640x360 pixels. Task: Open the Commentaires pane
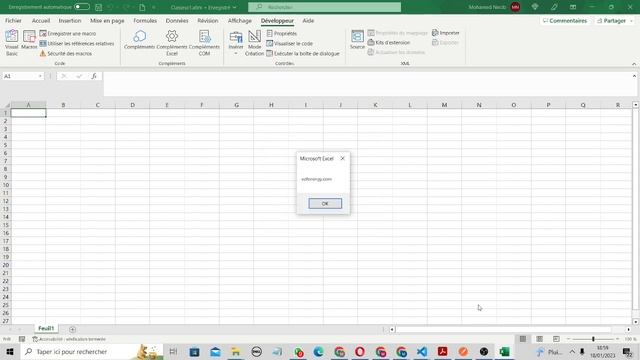coord(565,20)
